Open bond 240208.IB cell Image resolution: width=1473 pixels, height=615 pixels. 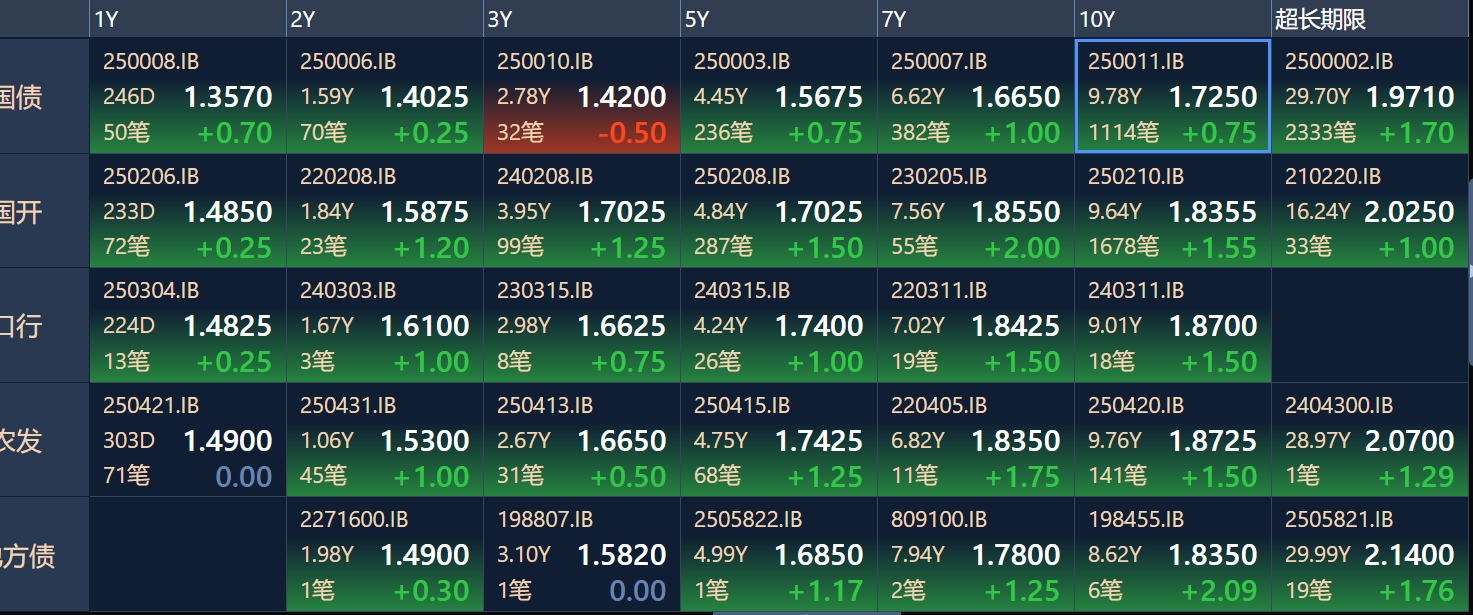click(x=582, y=211)
